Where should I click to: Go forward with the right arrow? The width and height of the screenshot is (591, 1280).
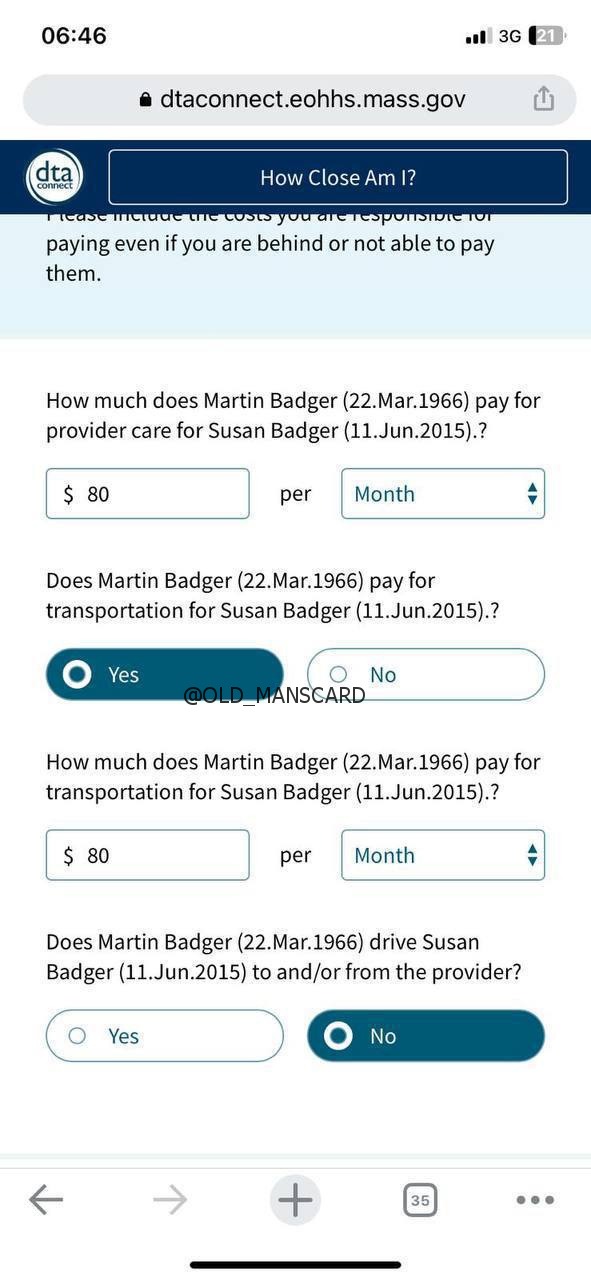point(170,1199)
